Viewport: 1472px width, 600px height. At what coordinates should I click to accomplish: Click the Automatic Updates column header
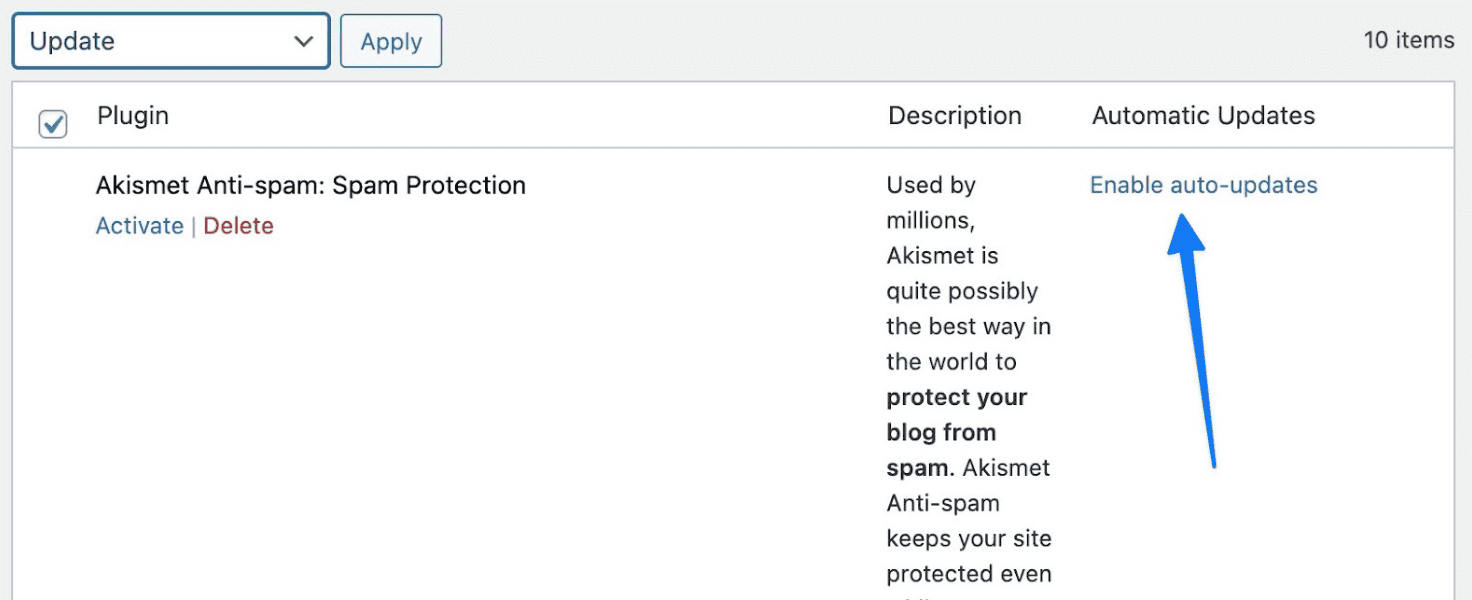coord(1203,116)
